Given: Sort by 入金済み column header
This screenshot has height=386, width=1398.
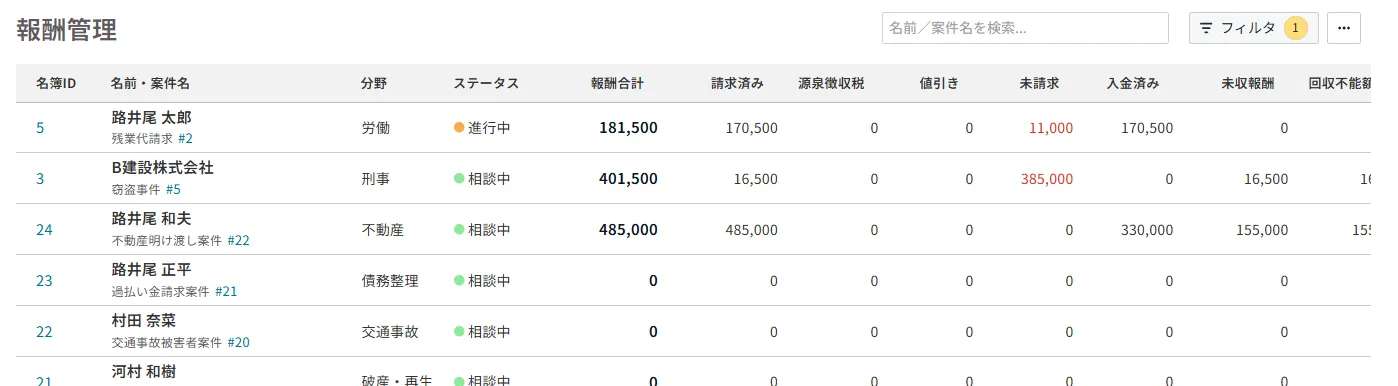Looking at the screenshot, I should pyautogui.click(x=1133, y=83).
